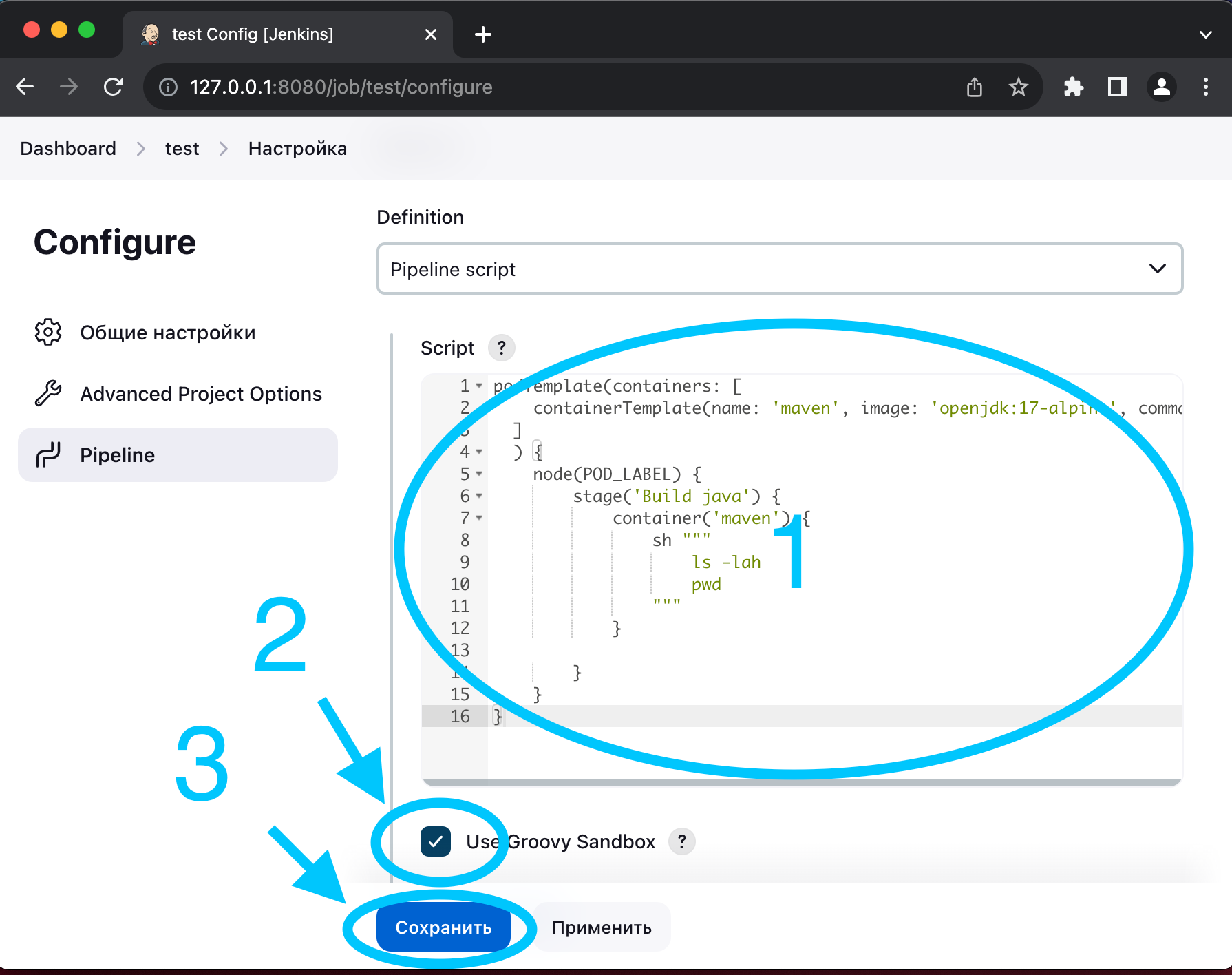
Task: Select Общие настройки in sidebar
Action: [167, 333]
